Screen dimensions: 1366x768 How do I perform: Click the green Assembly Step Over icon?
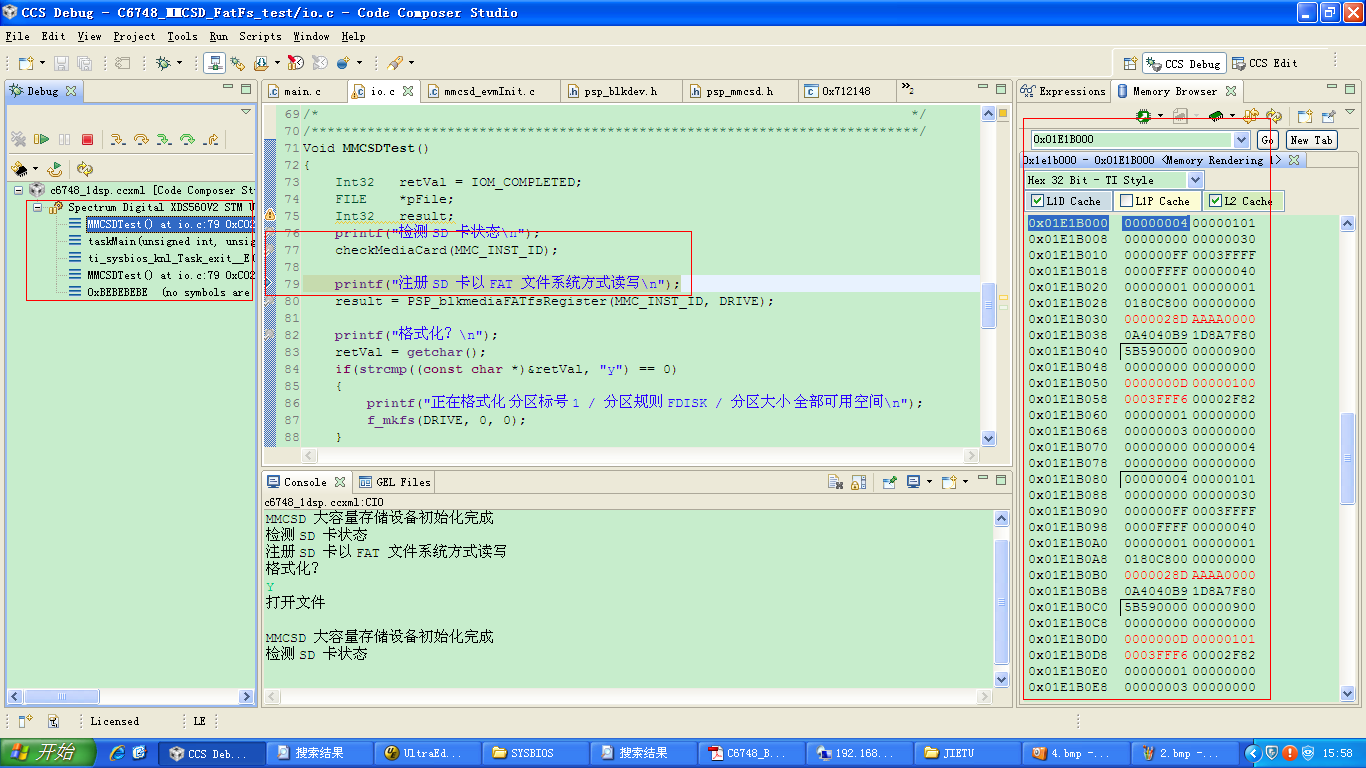point(187,139)
